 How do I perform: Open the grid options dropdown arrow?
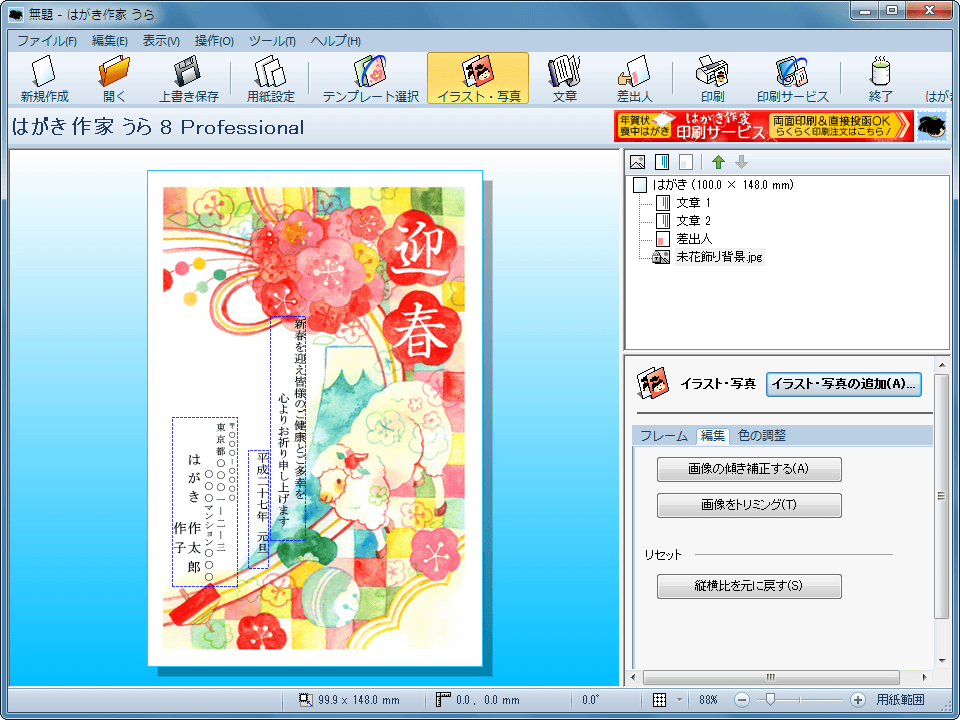click(x=679, y=700)
